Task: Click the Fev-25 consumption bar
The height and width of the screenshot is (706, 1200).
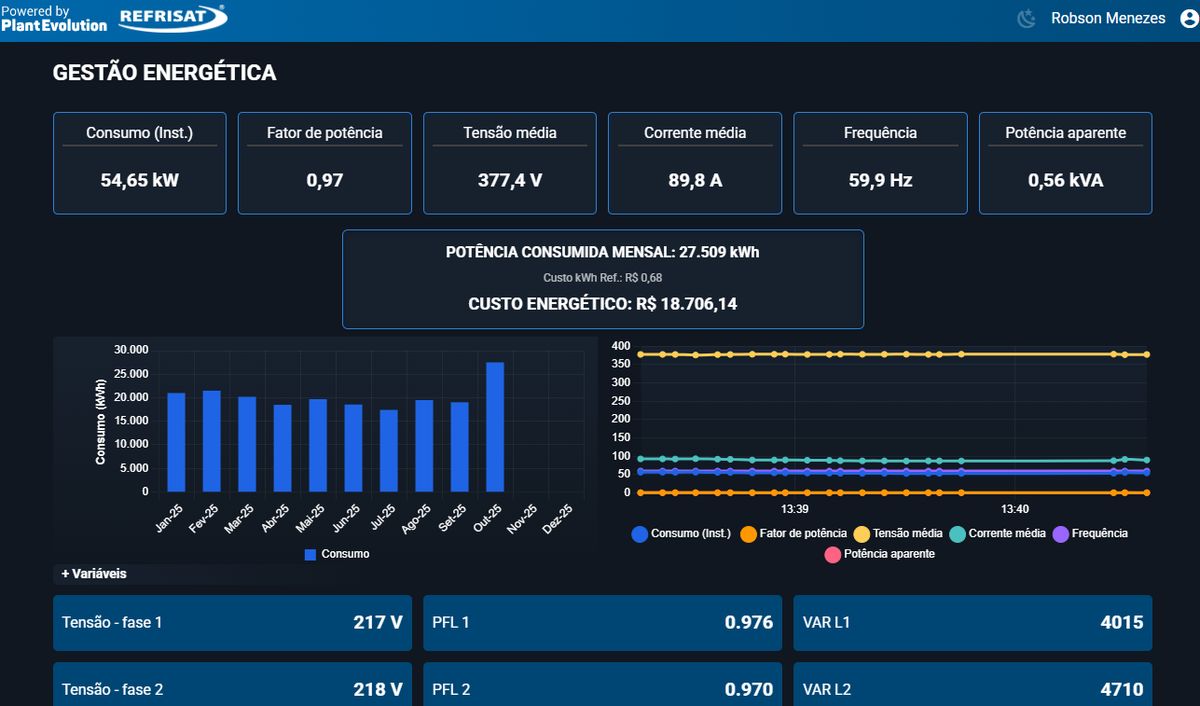Action: click(211, 441)
